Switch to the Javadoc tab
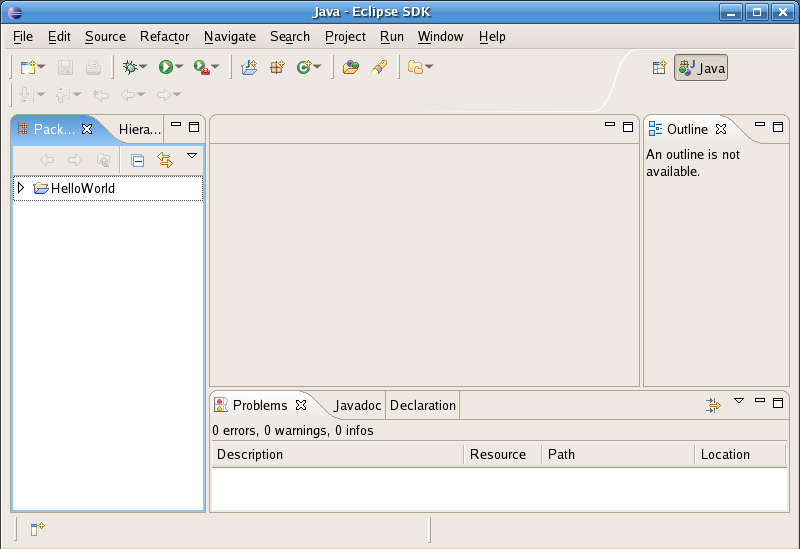The image size is (800, 549). [357, 405]
